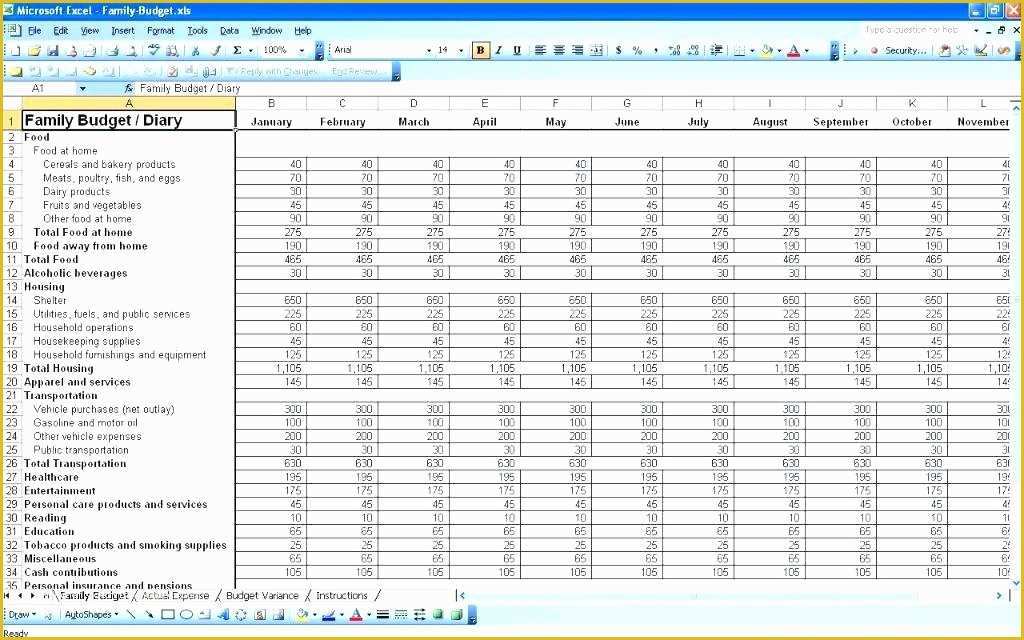Click Decrease Decimal icon
The height and width of the screenshot is (640, 1024).
pyautogui.click(x=694, y=50)
